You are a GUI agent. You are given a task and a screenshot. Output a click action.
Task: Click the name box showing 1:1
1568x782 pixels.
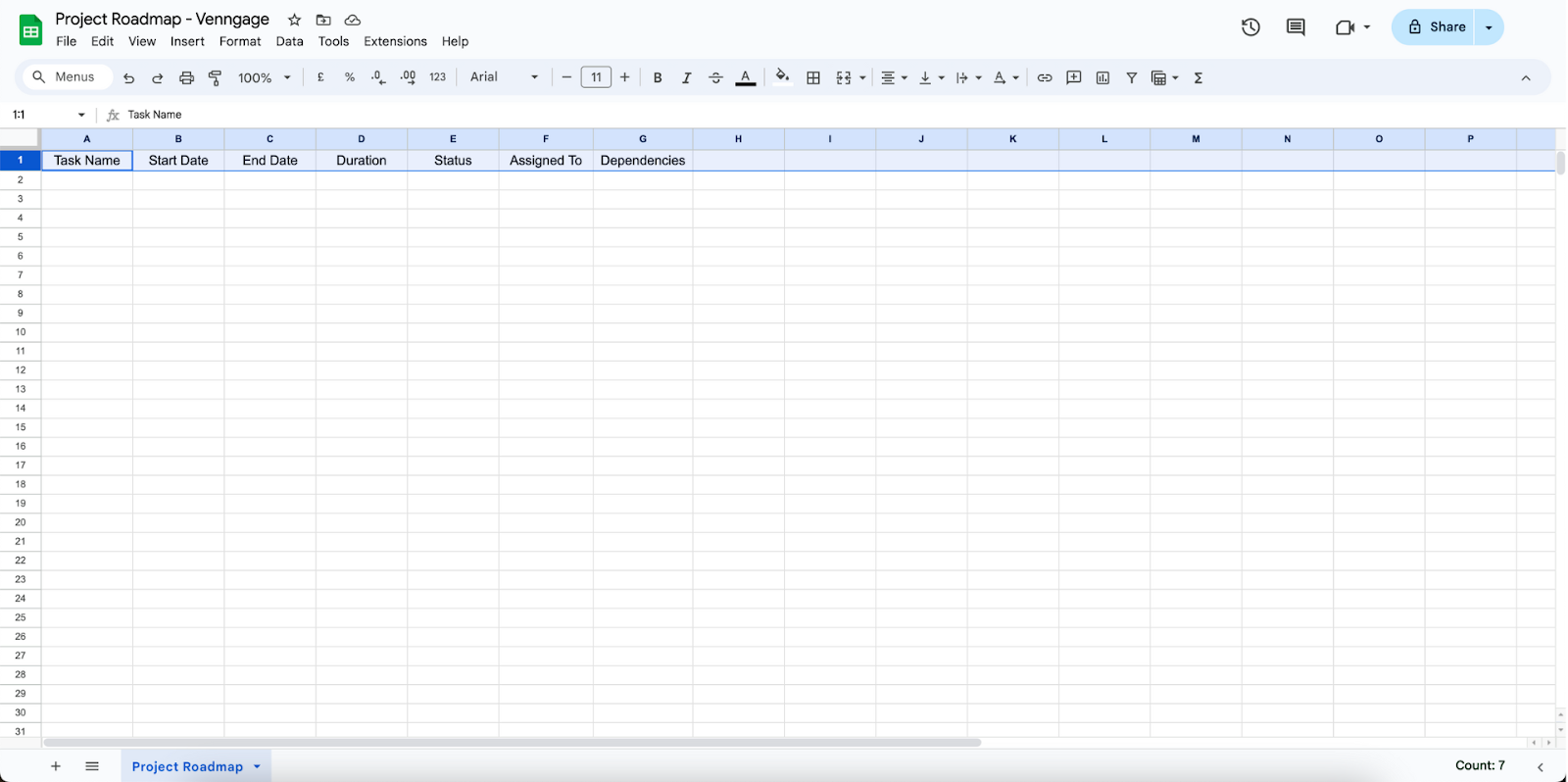point(48,115)
